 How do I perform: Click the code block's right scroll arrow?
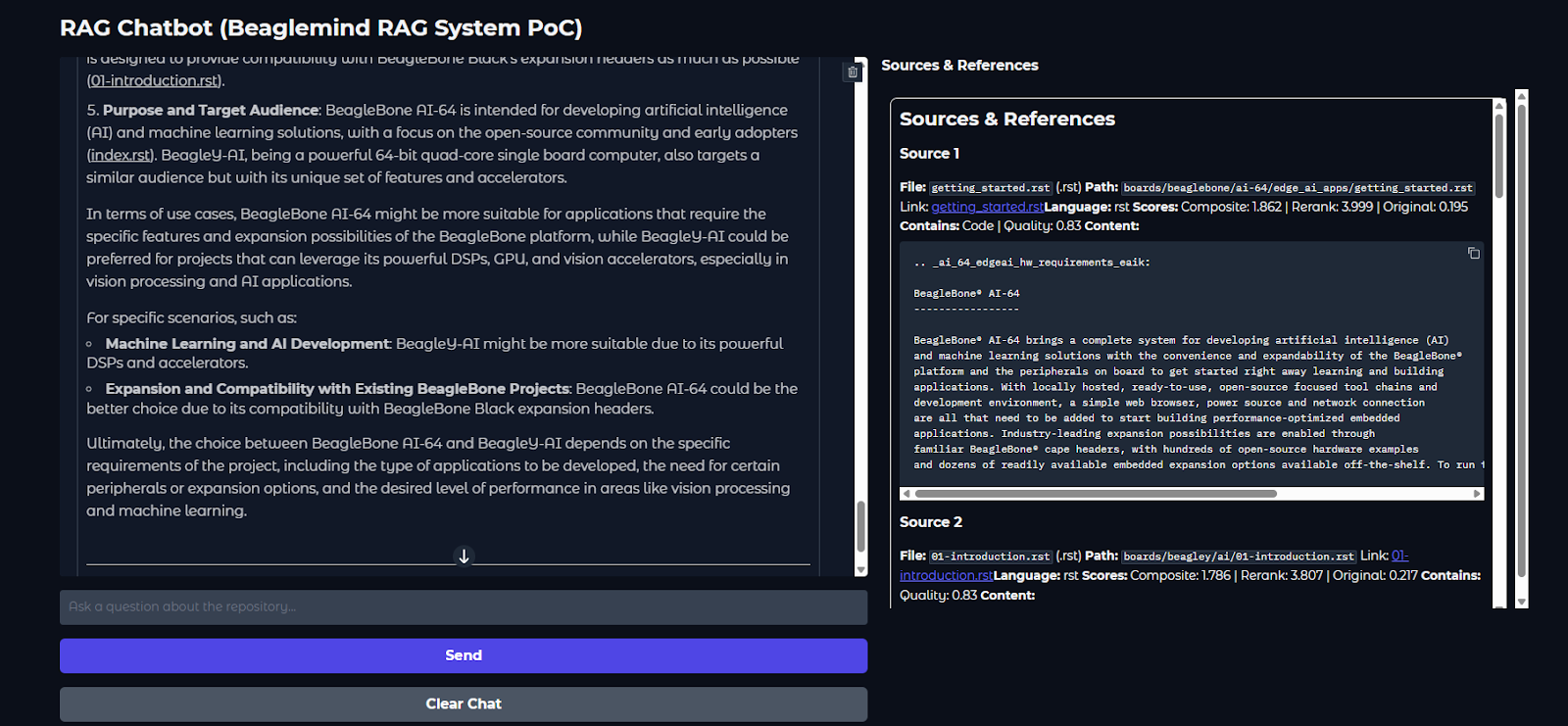(1477, 494)
